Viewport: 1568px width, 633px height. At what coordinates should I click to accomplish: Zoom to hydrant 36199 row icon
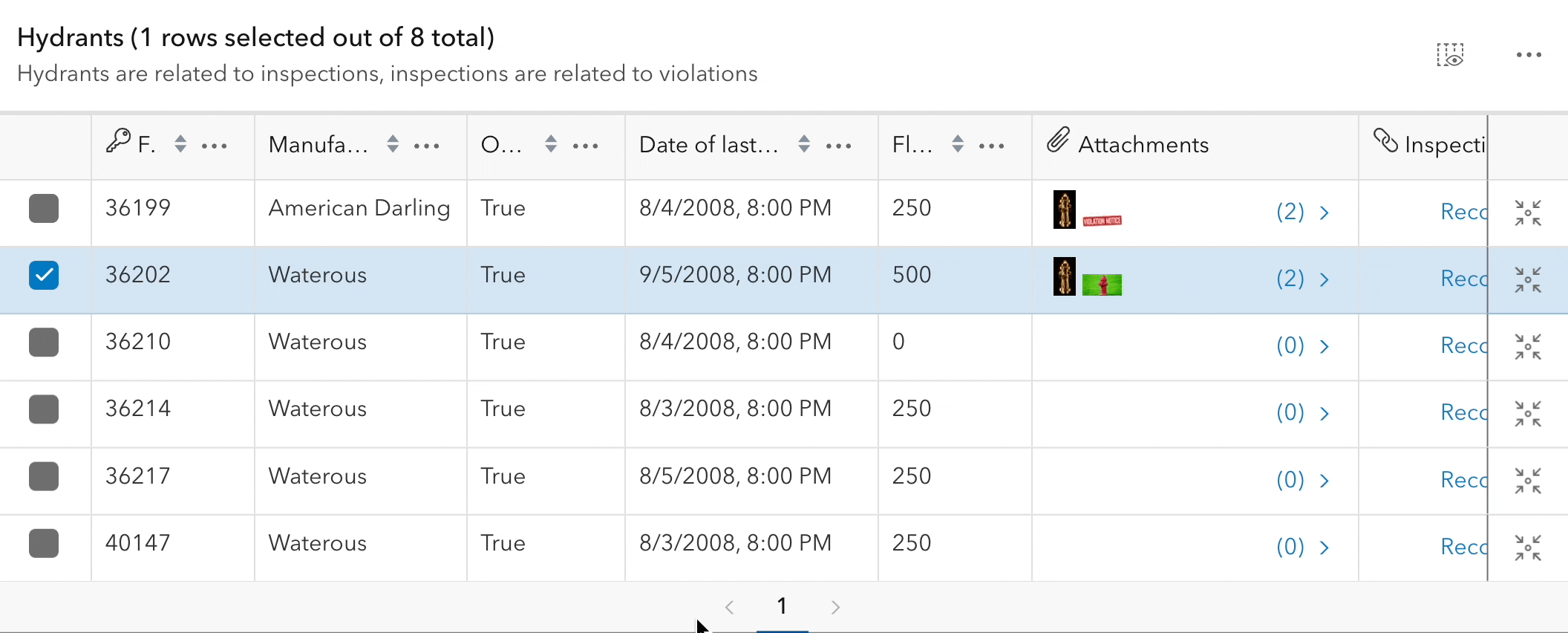coord(1528,213)
